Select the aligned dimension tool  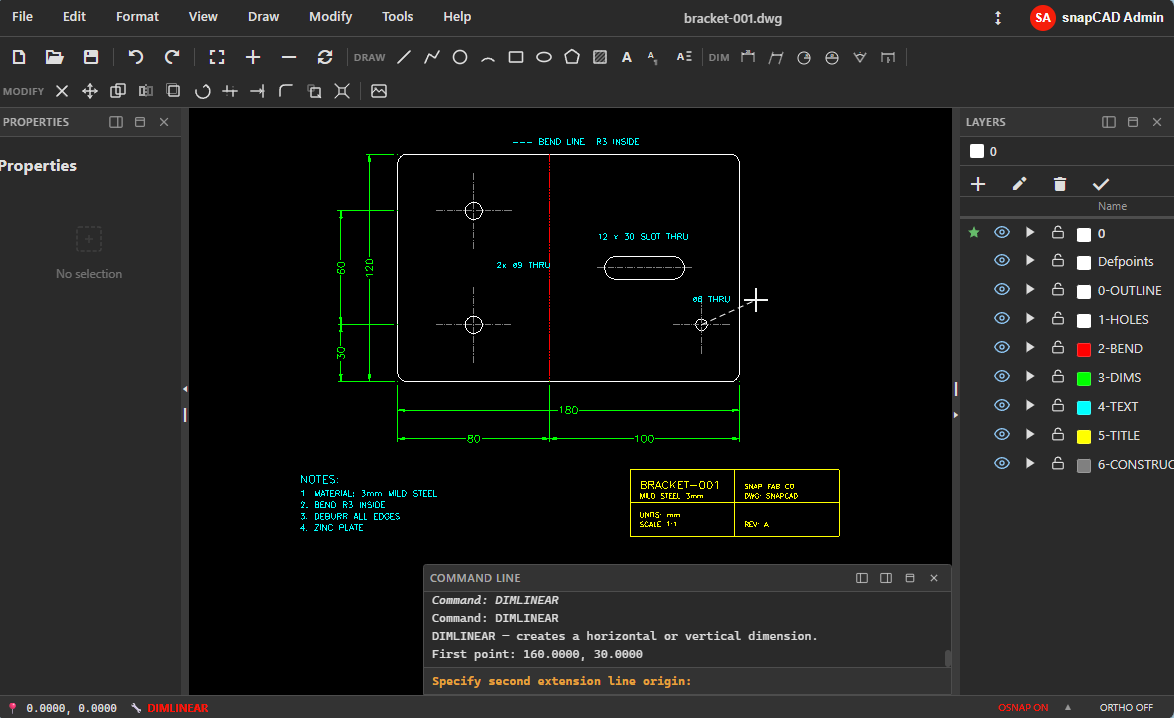click(x=776, y=57)
